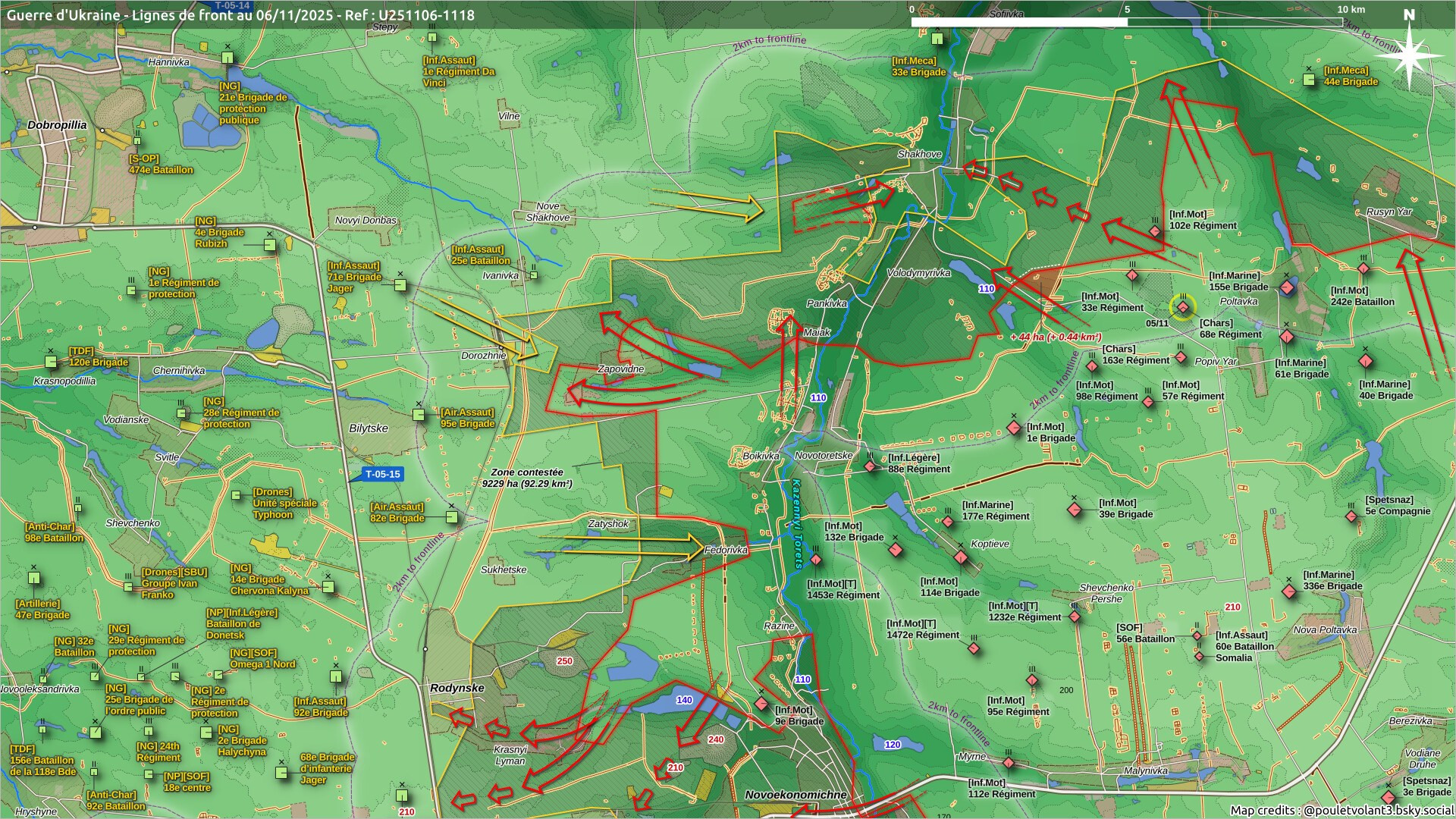Click the north compass rose icon
1456x819 pixels.
[1410, 55]
